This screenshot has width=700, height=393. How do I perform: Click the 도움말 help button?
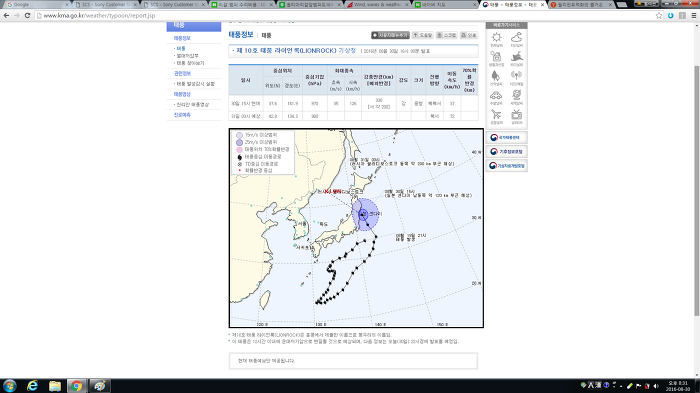tap(422, 35)
